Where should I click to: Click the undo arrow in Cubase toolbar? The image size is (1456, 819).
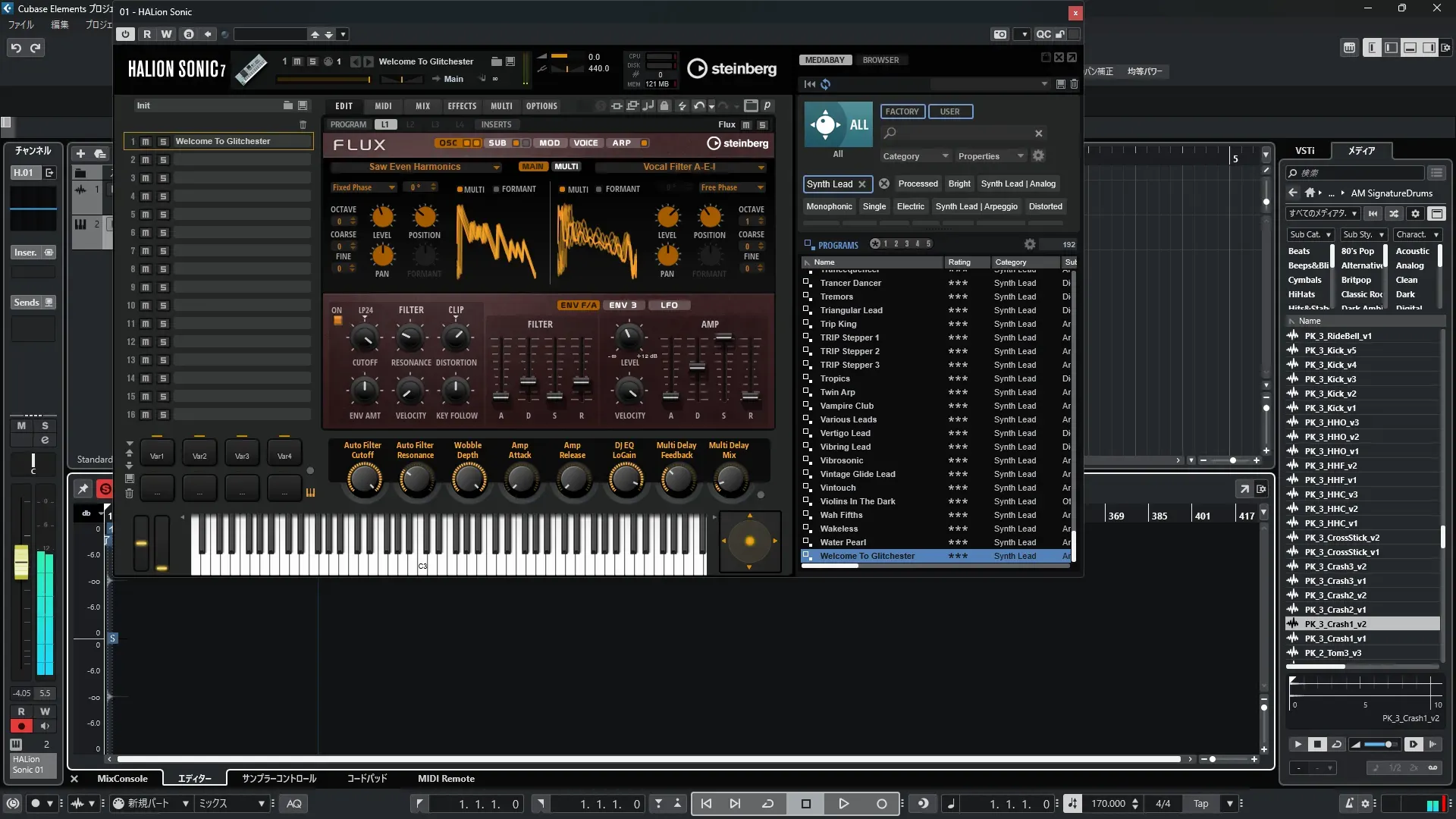(x=16, y=48)
